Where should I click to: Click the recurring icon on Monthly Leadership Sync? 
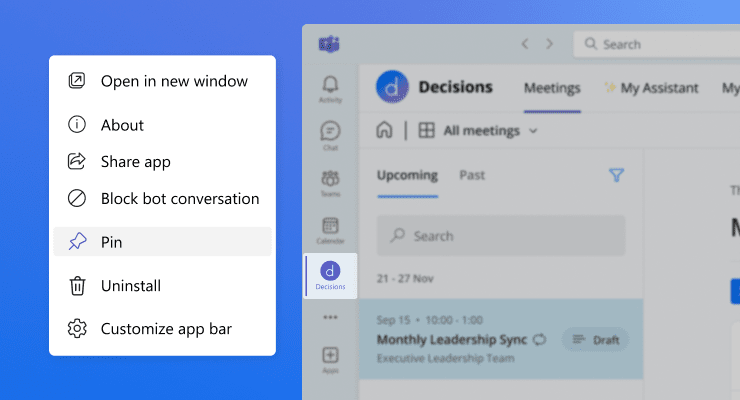click(539, 339)
